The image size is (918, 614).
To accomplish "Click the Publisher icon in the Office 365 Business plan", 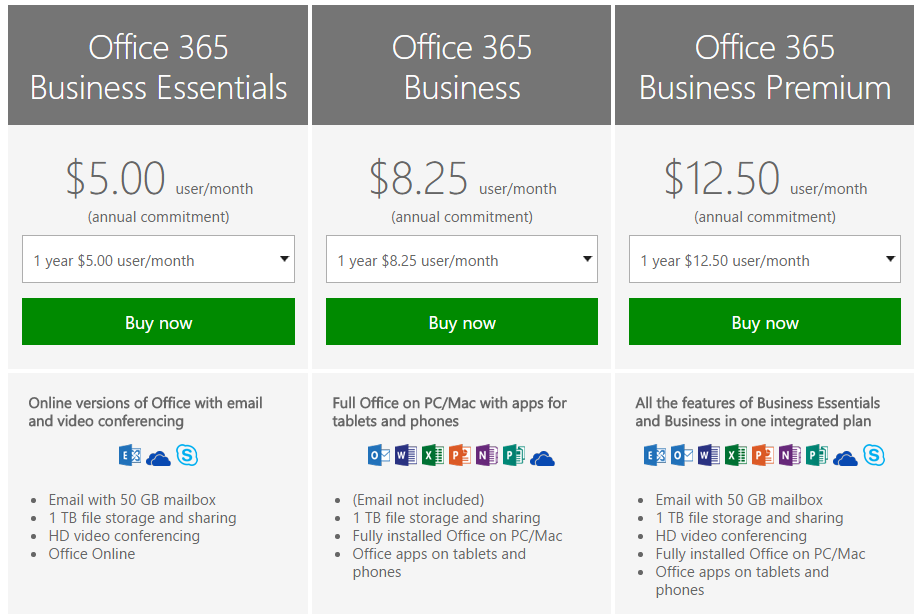I will [513, 455].
